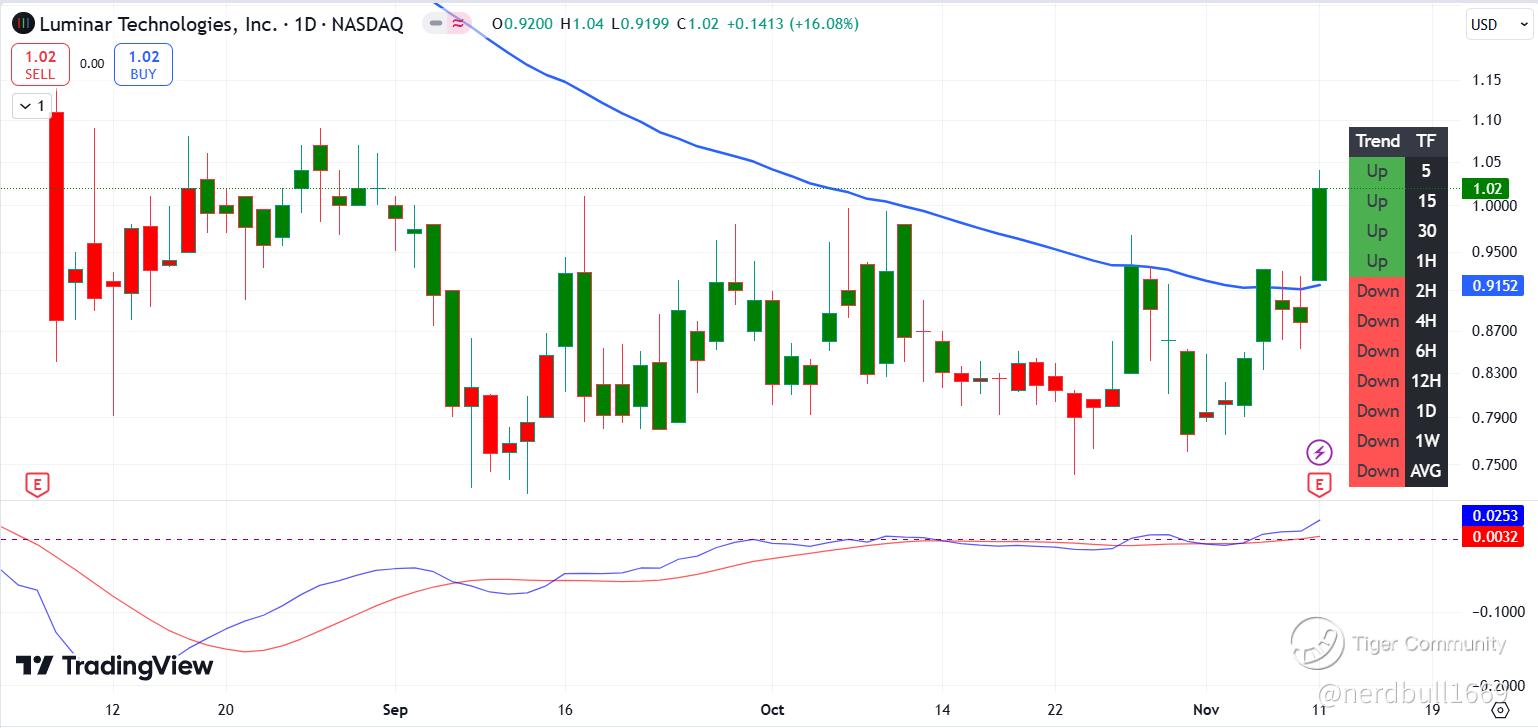Viewport: 1538px width, 728px height.
Task: Click the Luminar Technologies symbol logo
Action: point(22,24)
